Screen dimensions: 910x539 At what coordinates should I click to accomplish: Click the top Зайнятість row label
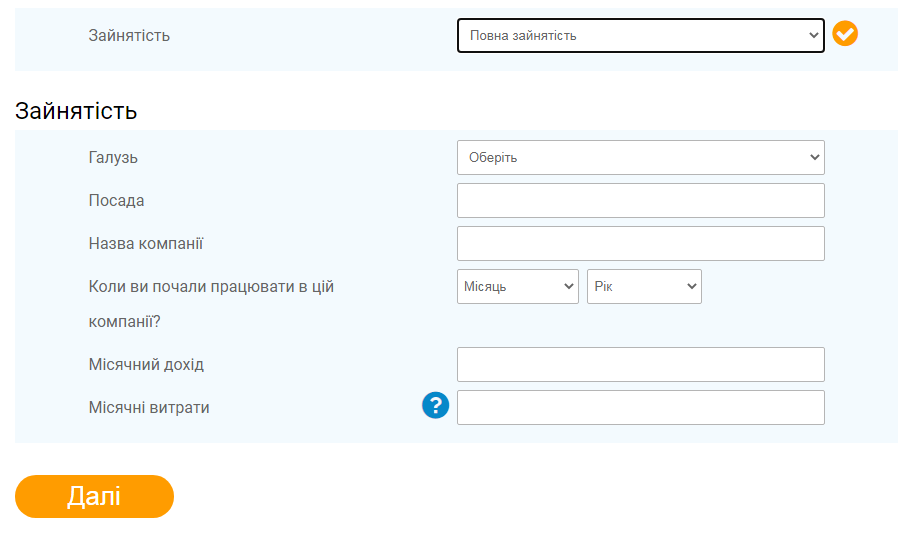tap(129, 35)
